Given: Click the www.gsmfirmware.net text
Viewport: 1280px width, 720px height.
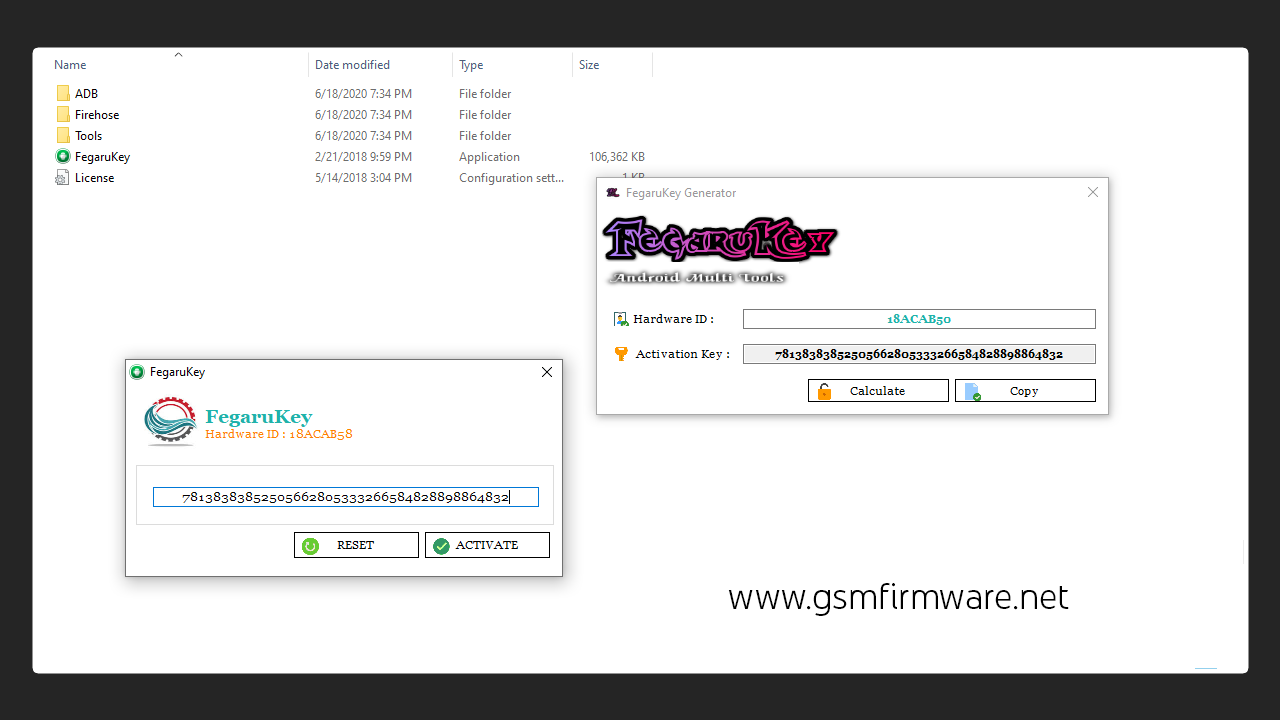Looking at the screenshot, I should tap(898, 597).
